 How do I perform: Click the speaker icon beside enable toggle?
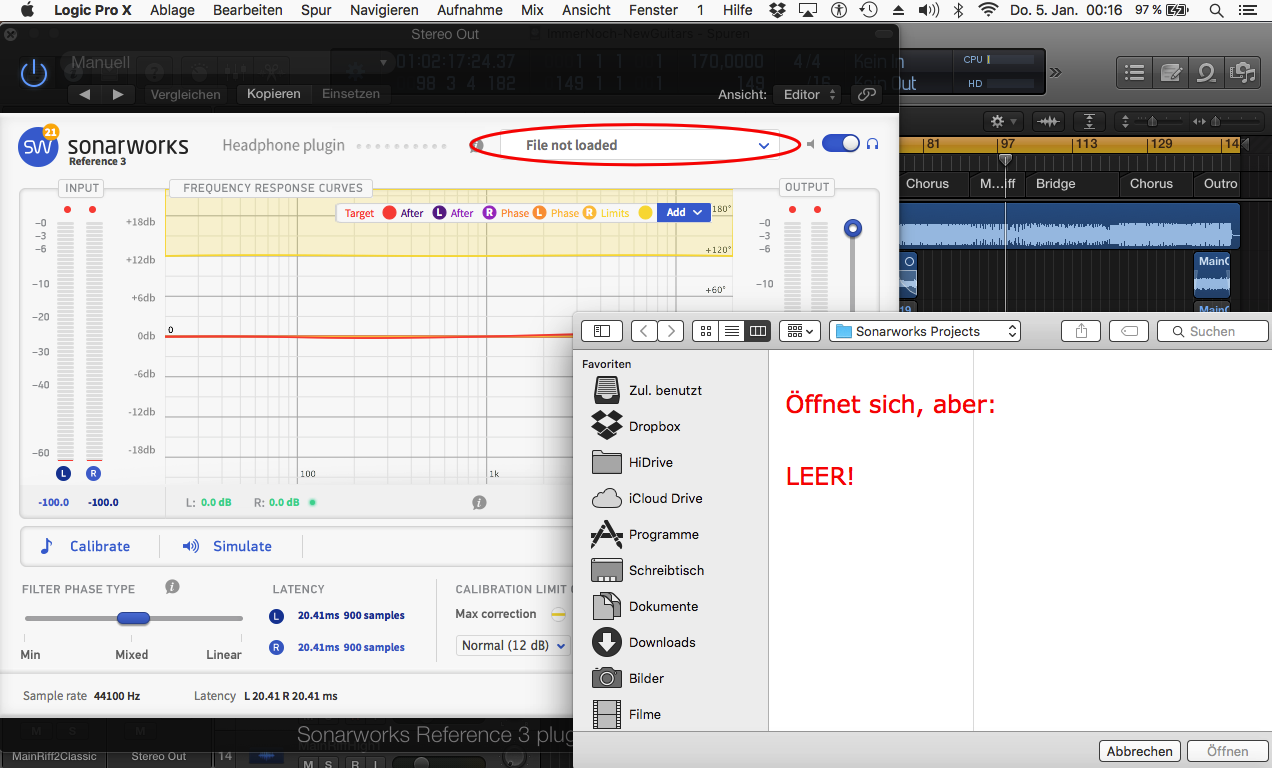coord(811,144)
